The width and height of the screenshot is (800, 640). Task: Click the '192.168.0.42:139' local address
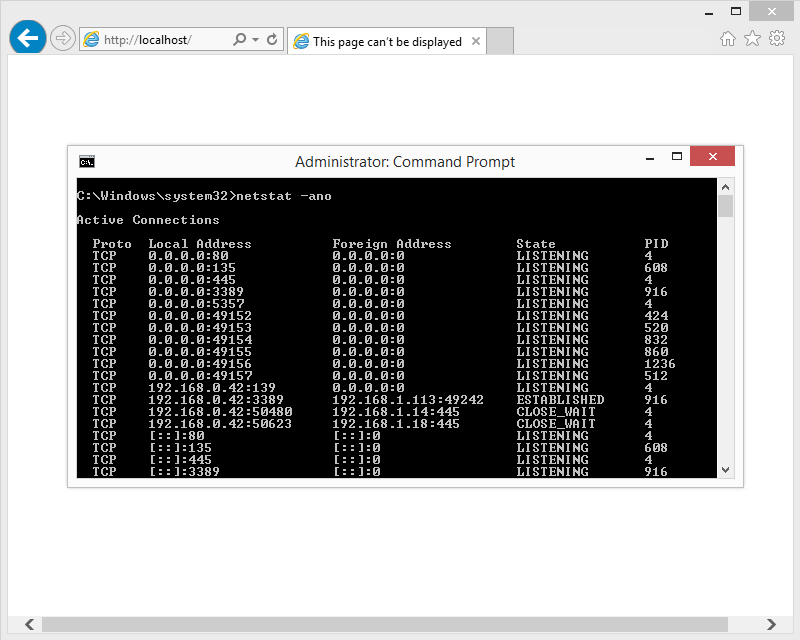pos(212,388)
